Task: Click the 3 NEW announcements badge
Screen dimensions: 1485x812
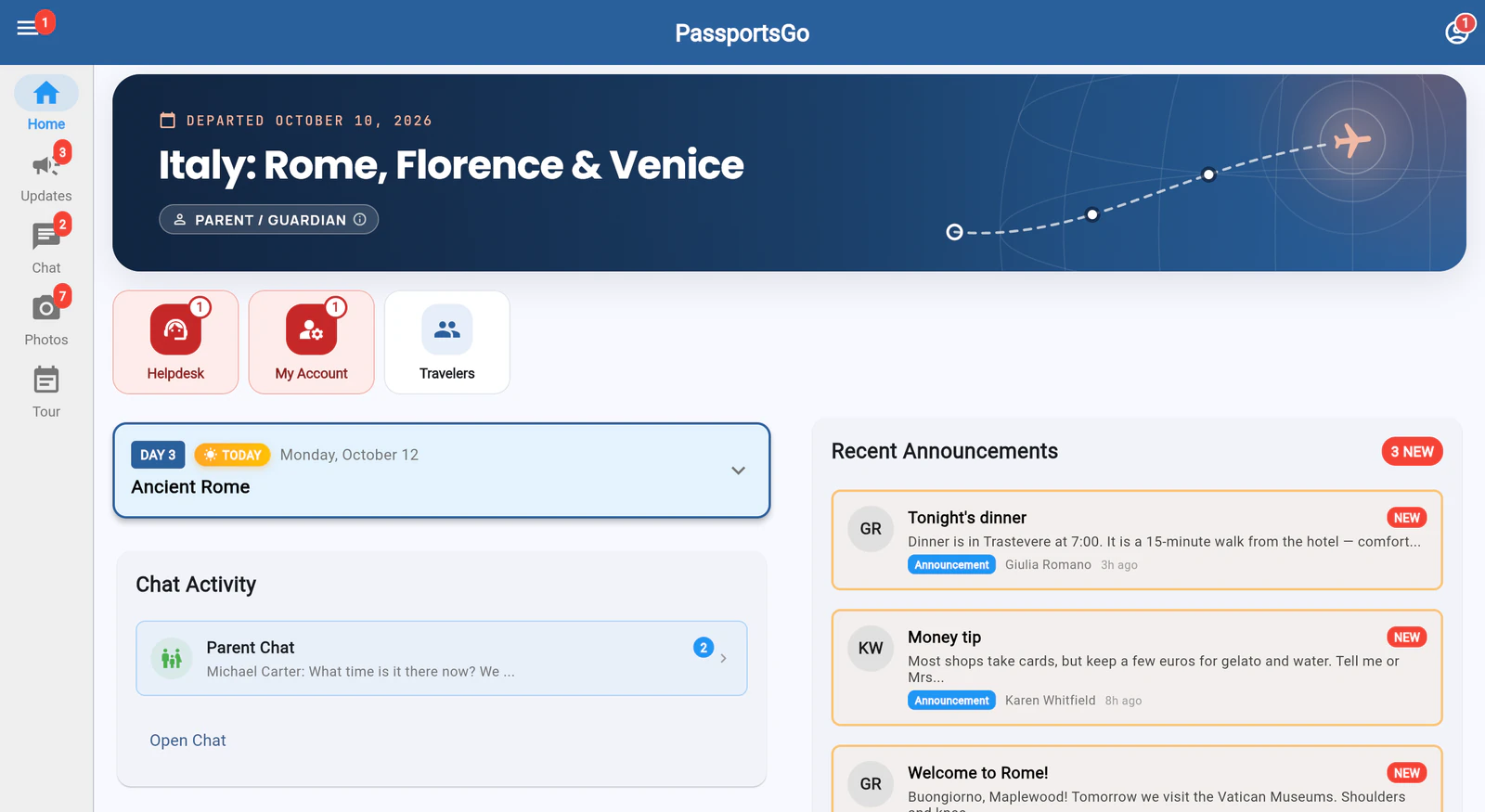Action: [1412, 452]
